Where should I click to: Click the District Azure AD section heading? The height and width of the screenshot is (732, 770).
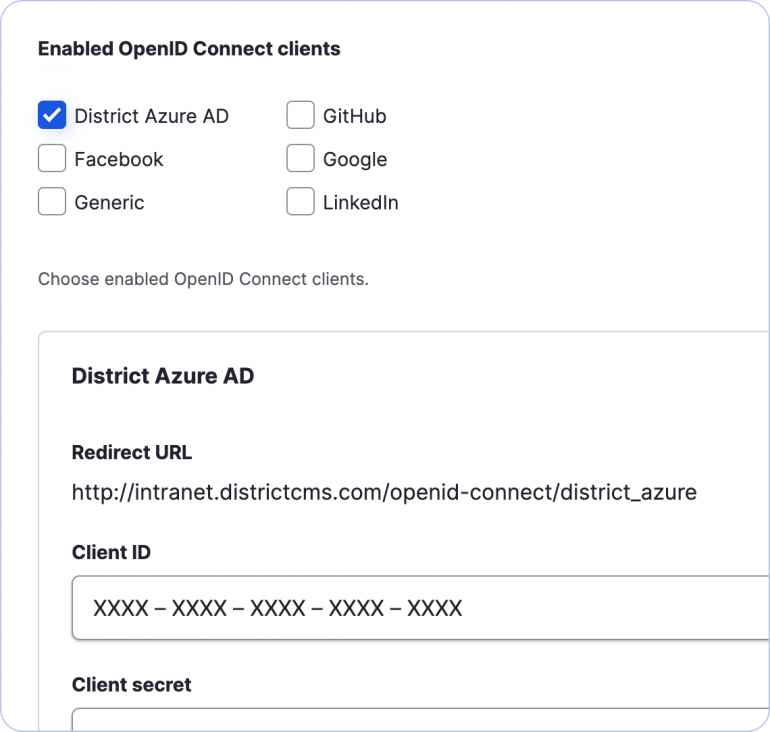click(163, 376)
